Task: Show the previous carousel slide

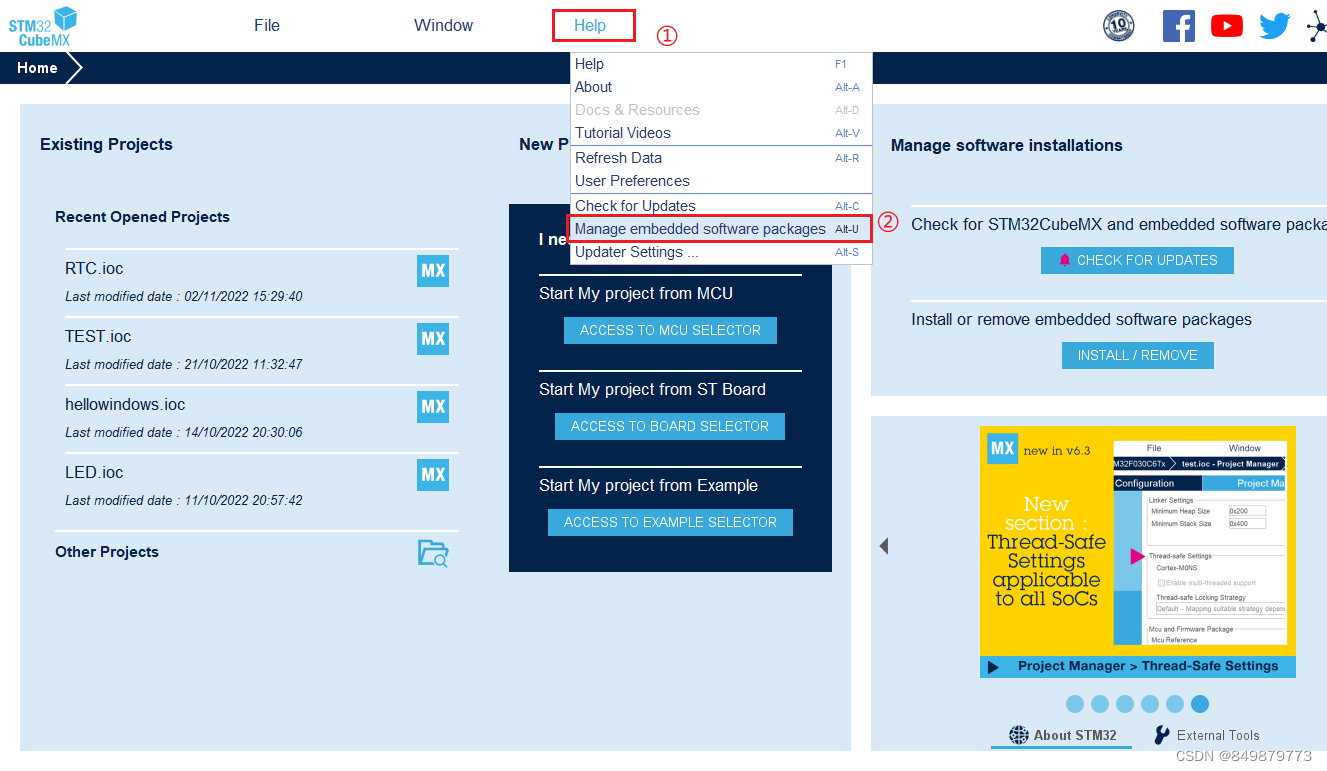Action: tap(884, 546)
